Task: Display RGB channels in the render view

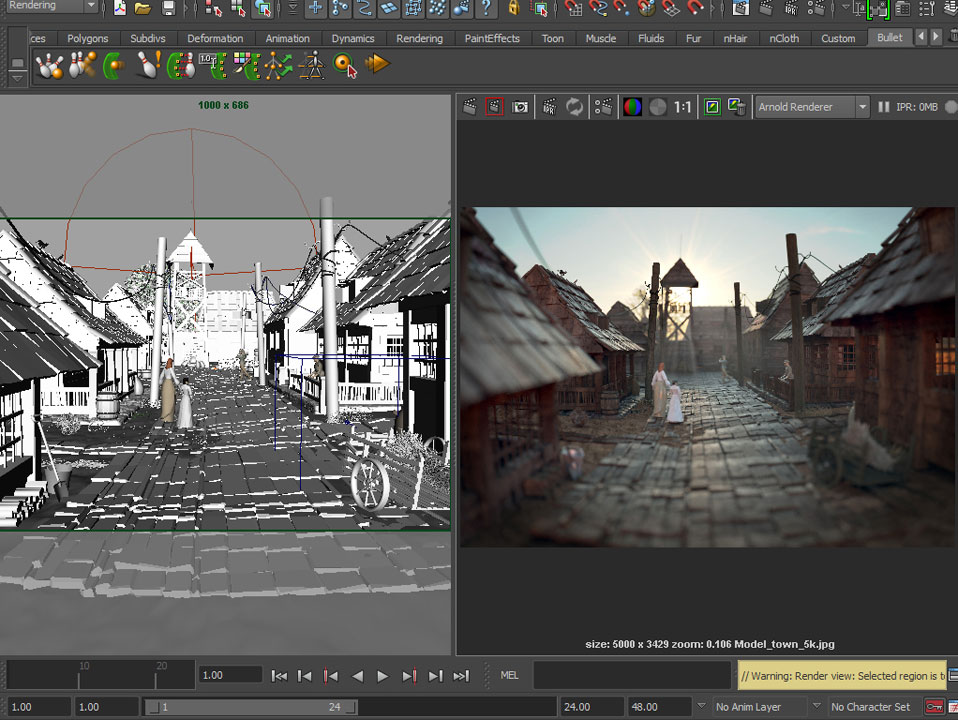Action: (632, 106)
